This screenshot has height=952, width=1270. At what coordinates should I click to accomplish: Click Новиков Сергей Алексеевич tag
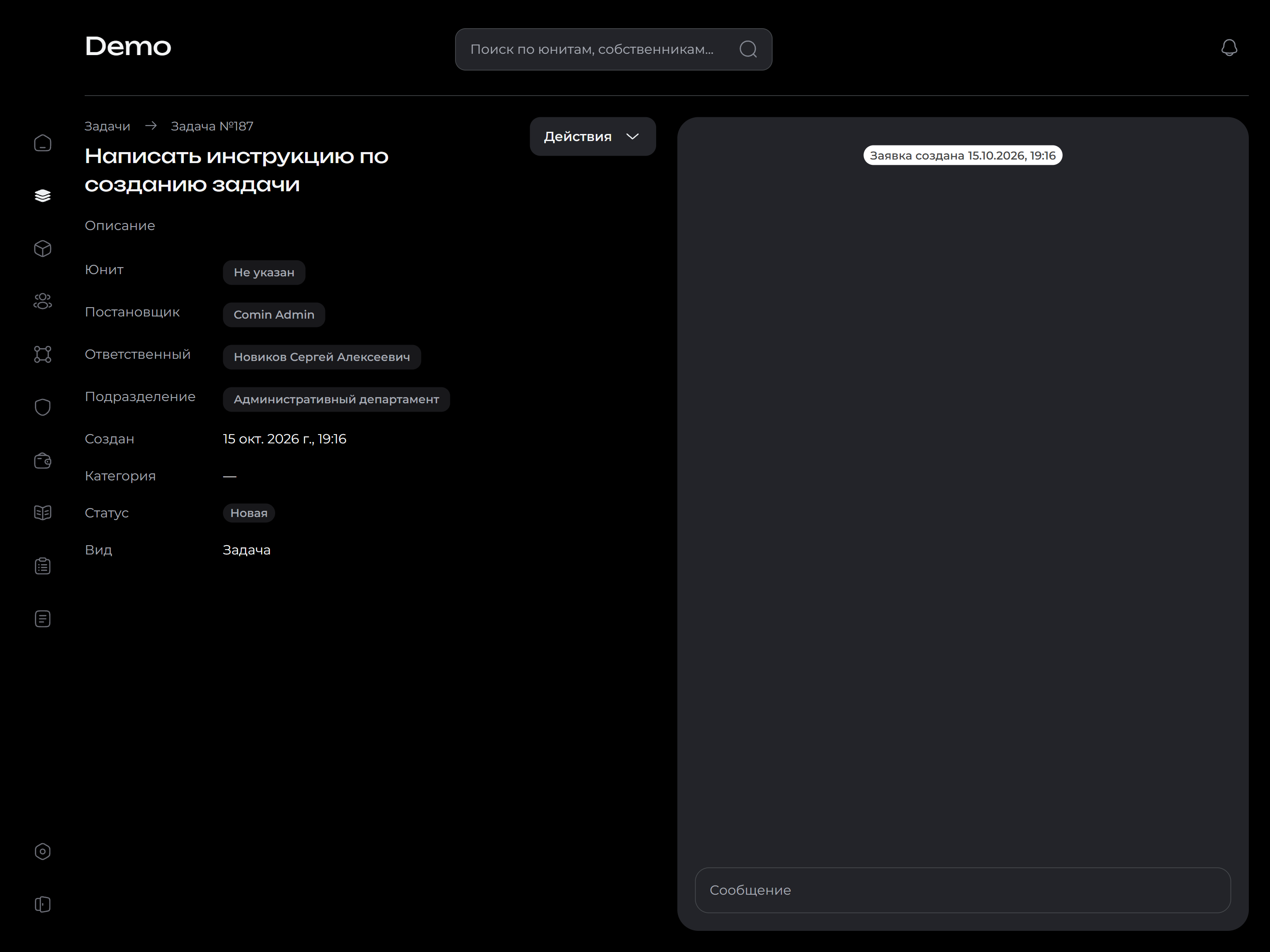pyautogui.click(x=321, y=357)
